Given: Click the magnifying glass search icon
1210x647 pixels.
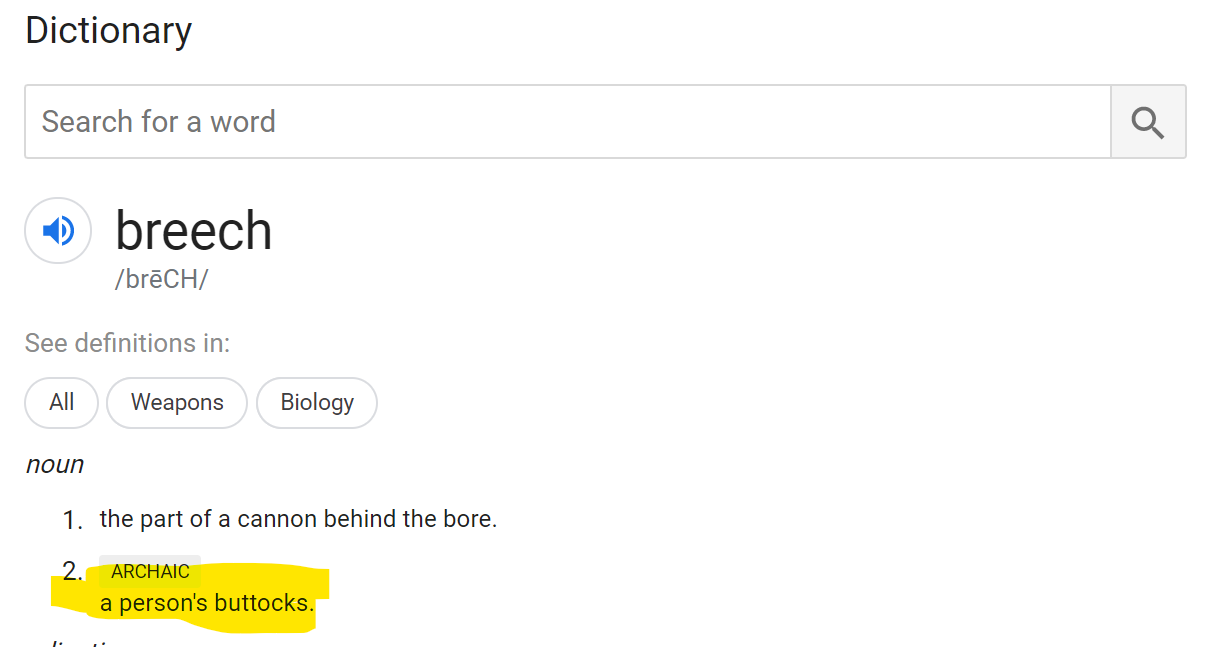Looking at the screenshot, I should [x=1148, y=122].
